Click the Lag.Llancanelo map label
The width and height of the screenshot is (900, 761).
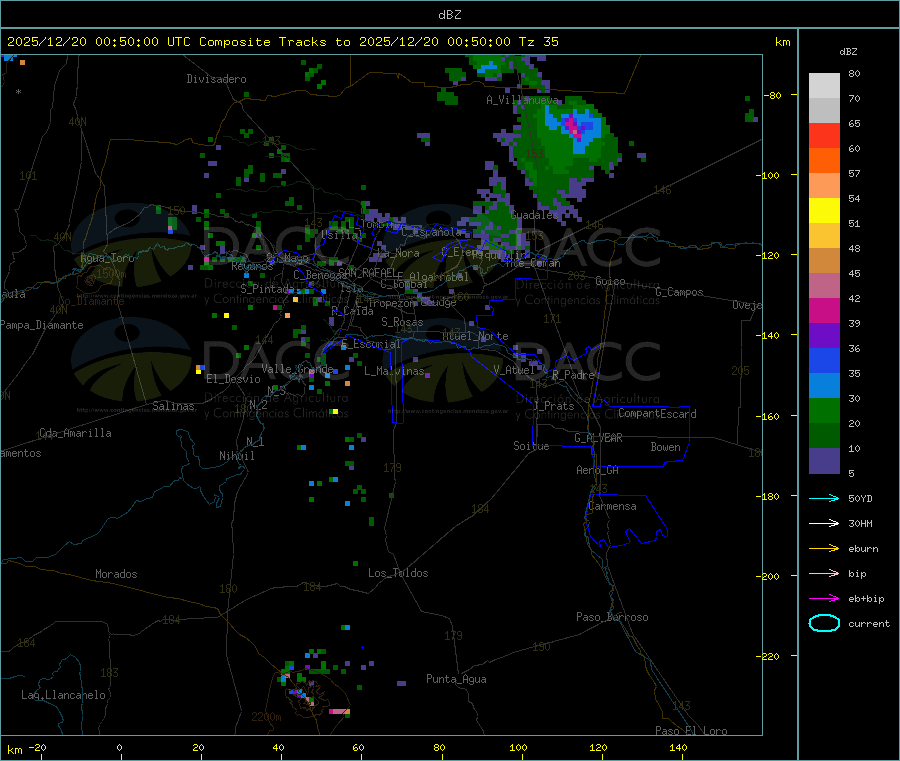tap(63, 695)
